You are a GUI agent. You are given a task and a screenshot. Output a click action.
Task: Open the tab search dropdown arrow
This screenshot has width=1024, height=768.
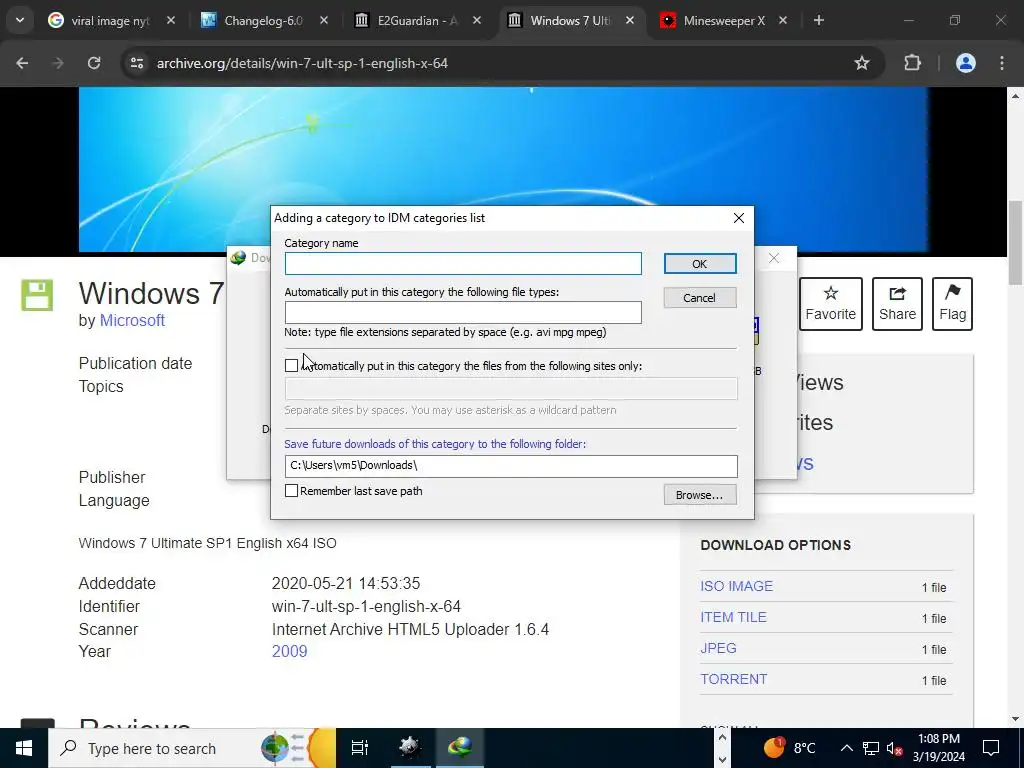20,20
